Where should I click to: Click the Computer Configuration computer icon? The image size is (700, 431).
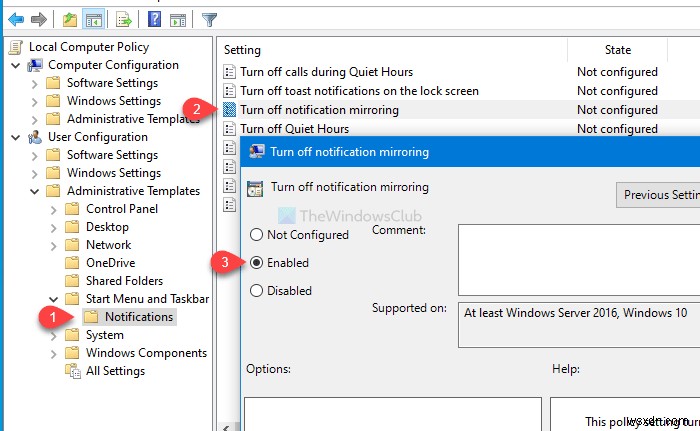(35, 65)
